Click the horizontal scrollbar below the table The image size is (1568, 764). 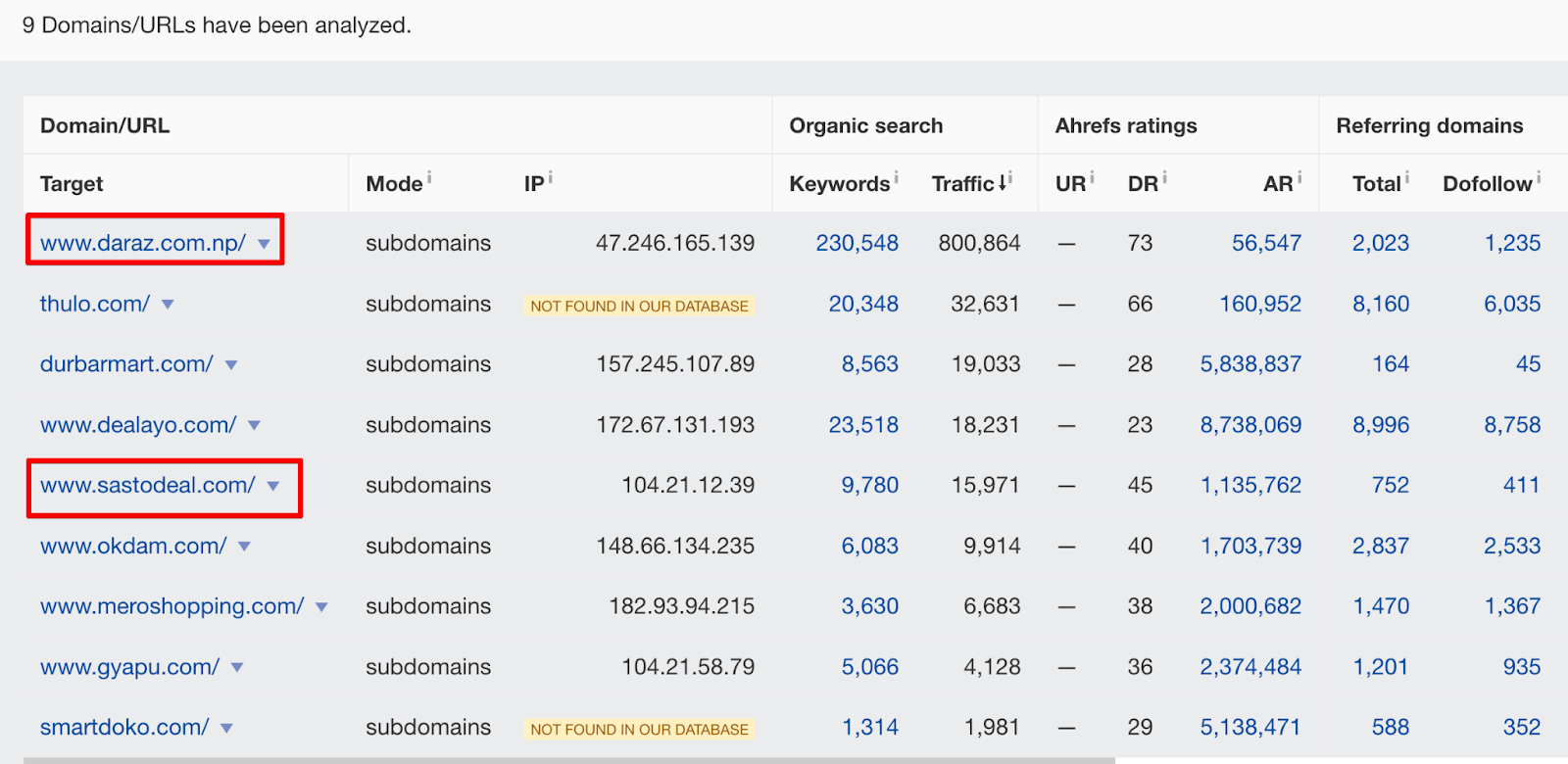(x=569, y=760)
